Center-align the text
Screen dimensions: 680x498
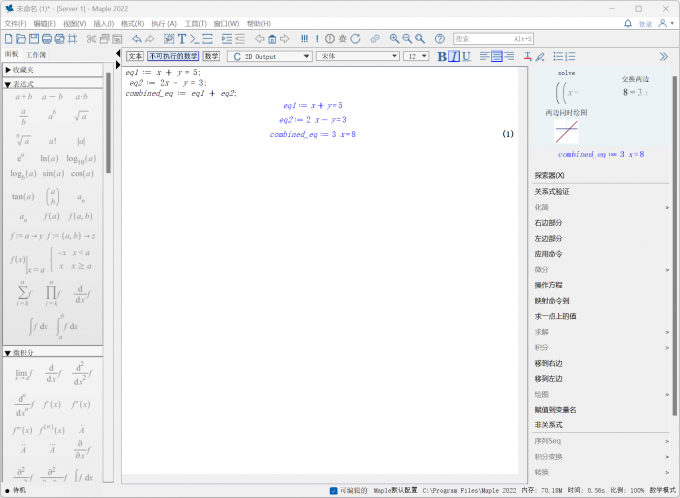click(x=497, y=56)
